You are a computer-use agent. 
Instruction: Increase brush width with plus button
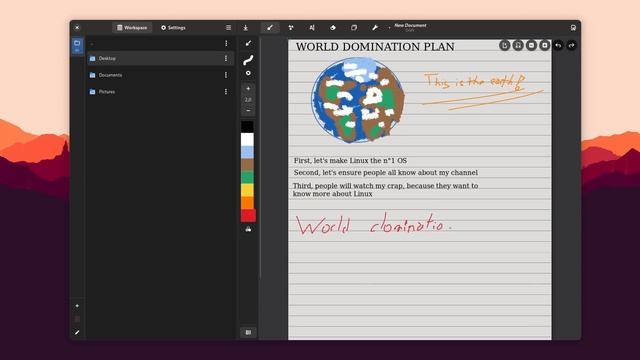coord(248,89)
